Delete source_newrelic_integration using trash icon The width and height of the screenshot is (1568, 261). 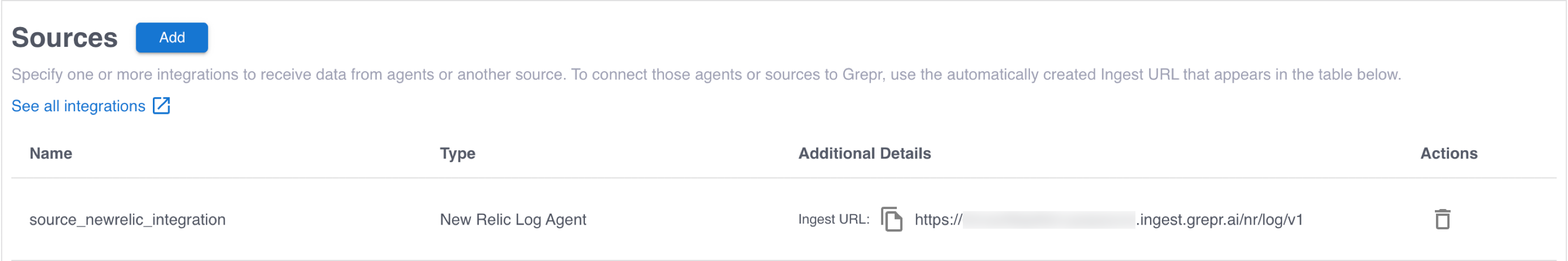click(x=1442, y=219)
